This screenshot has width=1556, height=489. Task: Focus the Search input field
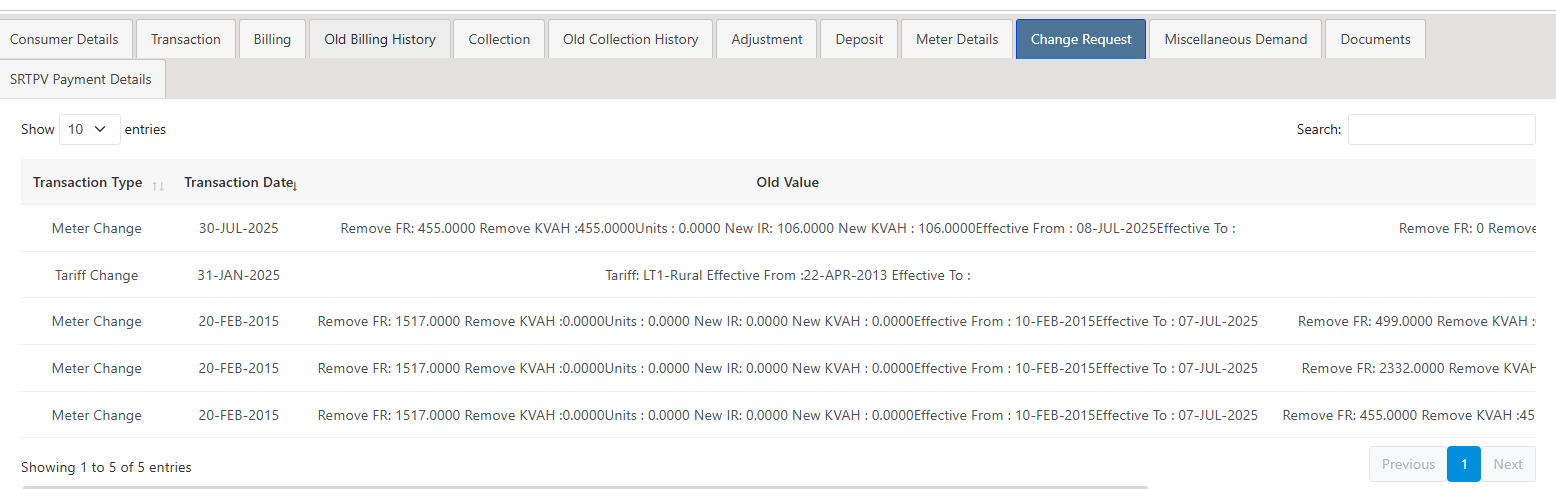point(1441,129)
